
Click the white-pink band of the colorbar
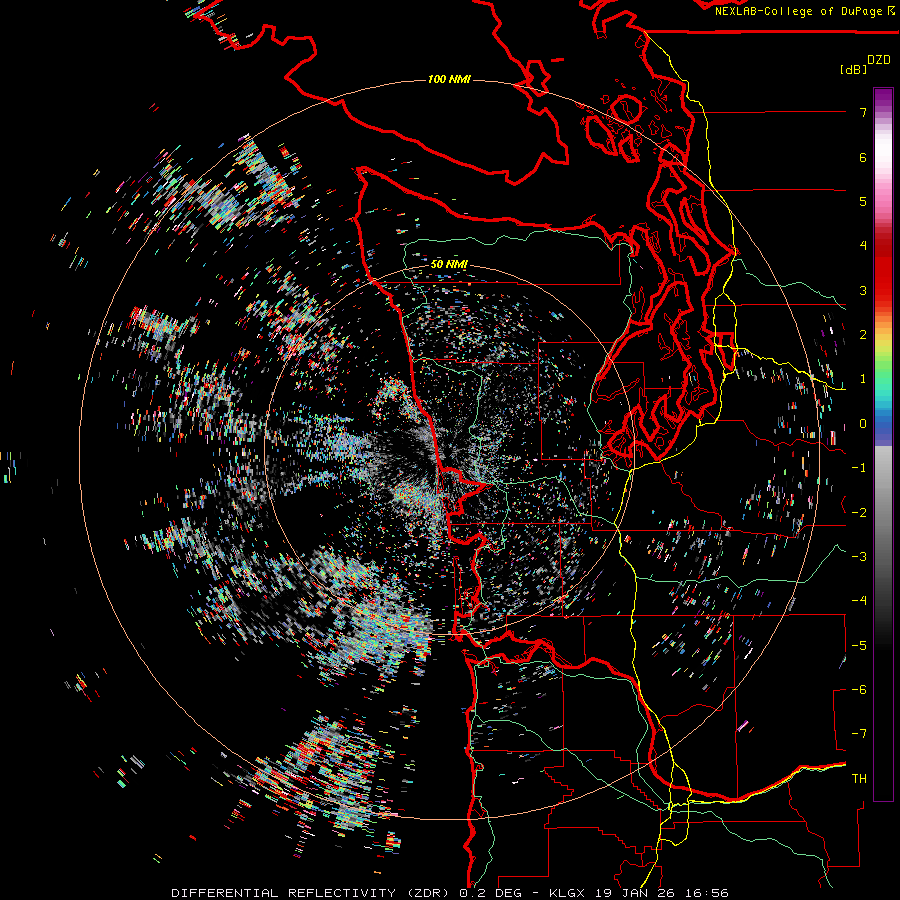pyautogui.click(x=883, y=161)
